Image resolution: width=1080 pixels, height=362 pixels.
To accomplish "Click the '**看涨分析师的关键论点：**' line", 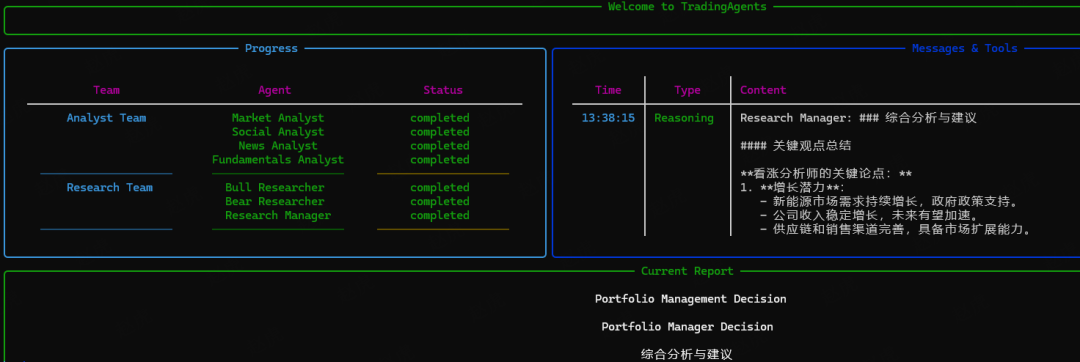I will (826, 173).
